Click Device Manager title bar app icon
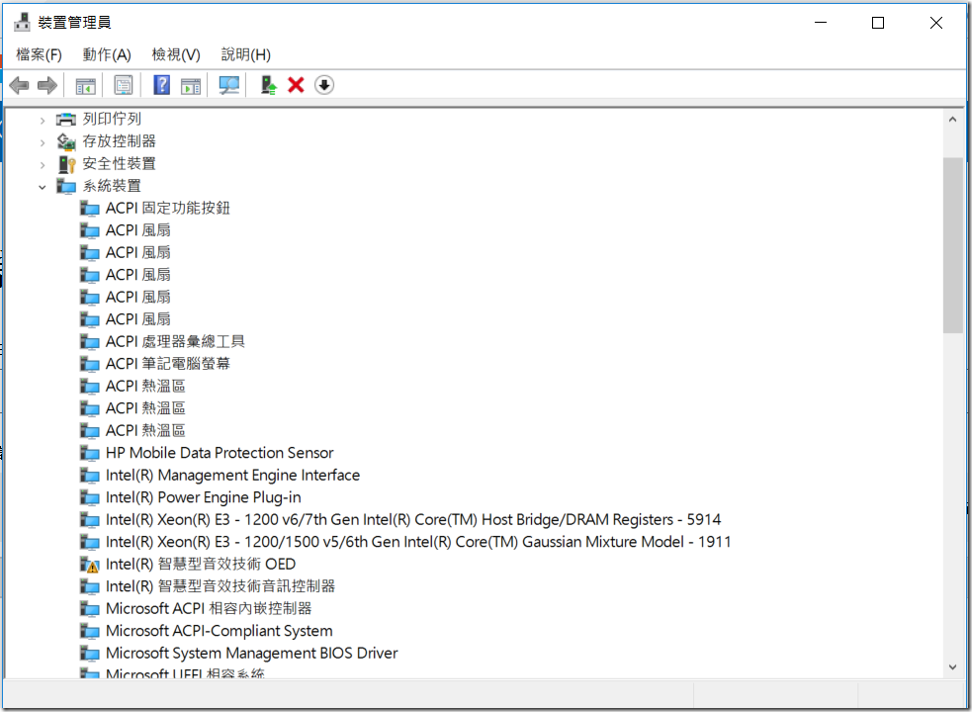This screenshot has height=712, width=972. click(x=22, y=22)
